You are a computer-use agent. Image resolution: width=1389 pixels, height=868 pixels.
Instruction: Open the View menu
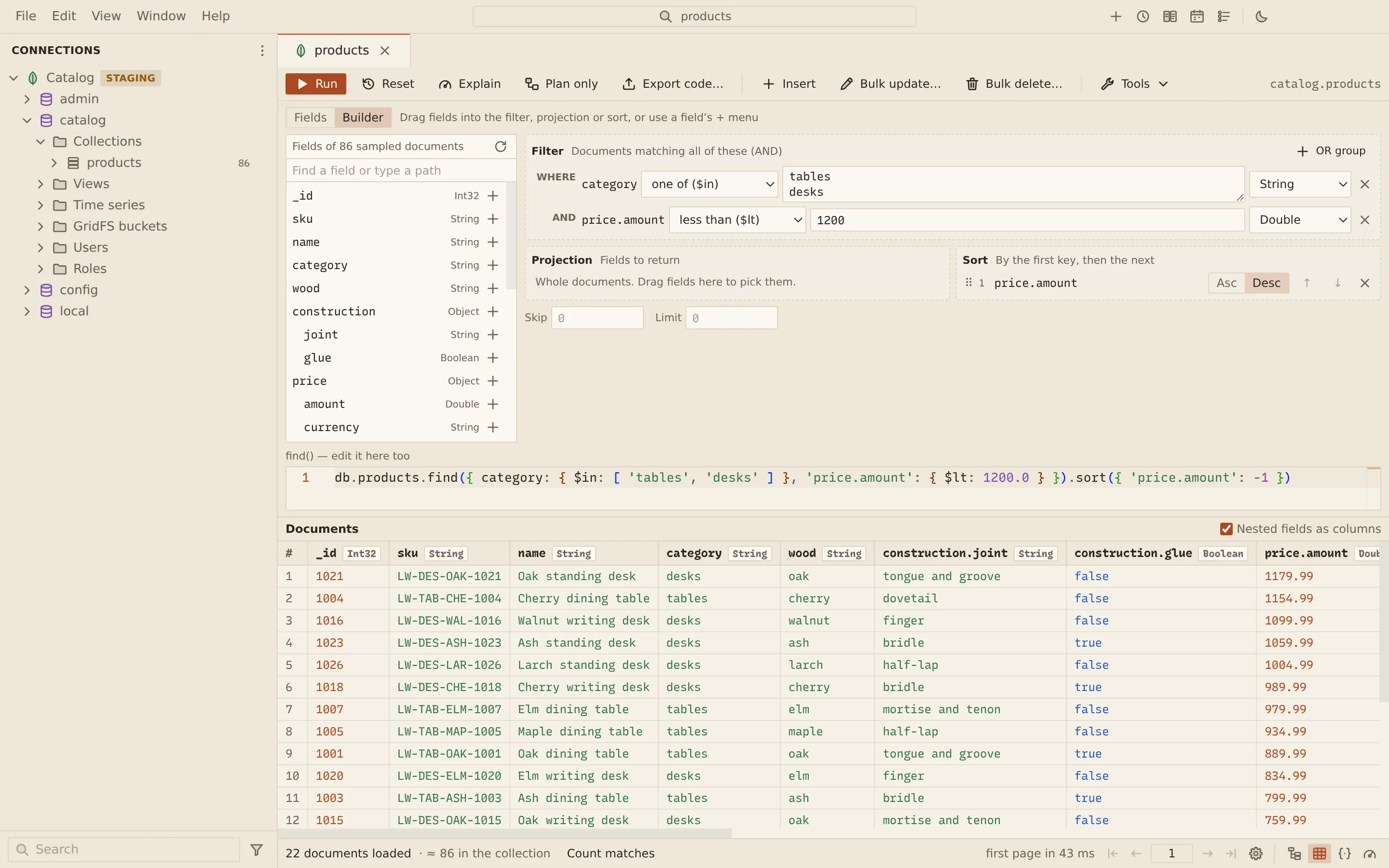(x=106, y=16)
